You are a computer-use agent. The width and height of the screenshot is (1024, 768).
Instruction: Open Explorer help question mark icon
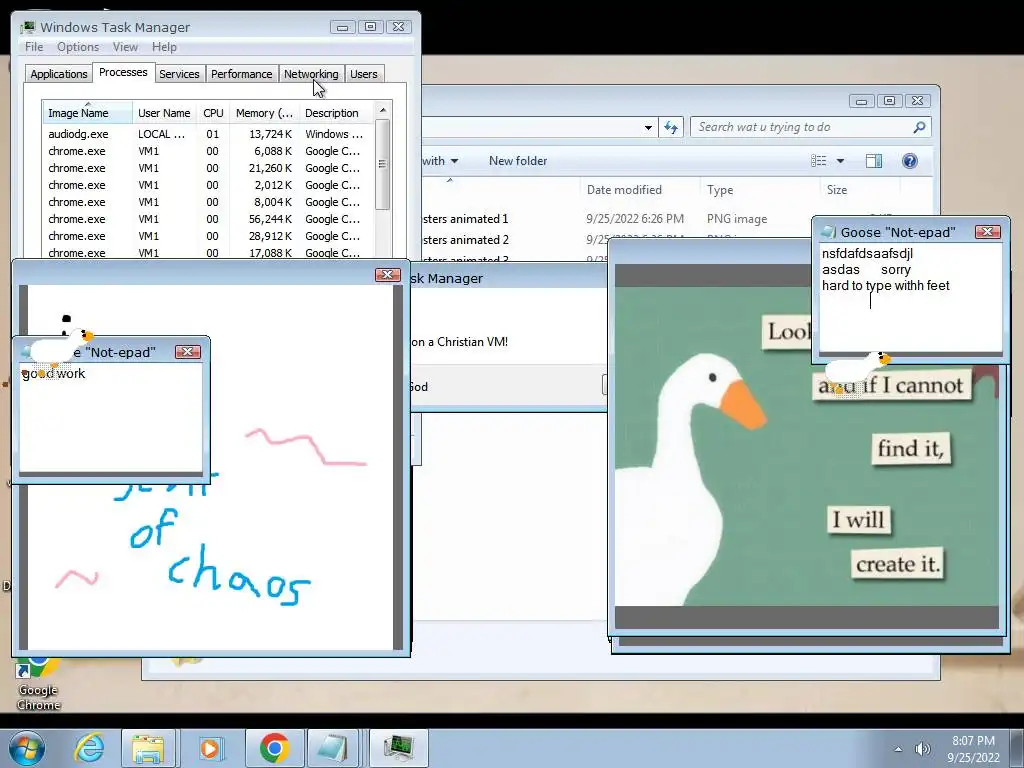point(910,161)
